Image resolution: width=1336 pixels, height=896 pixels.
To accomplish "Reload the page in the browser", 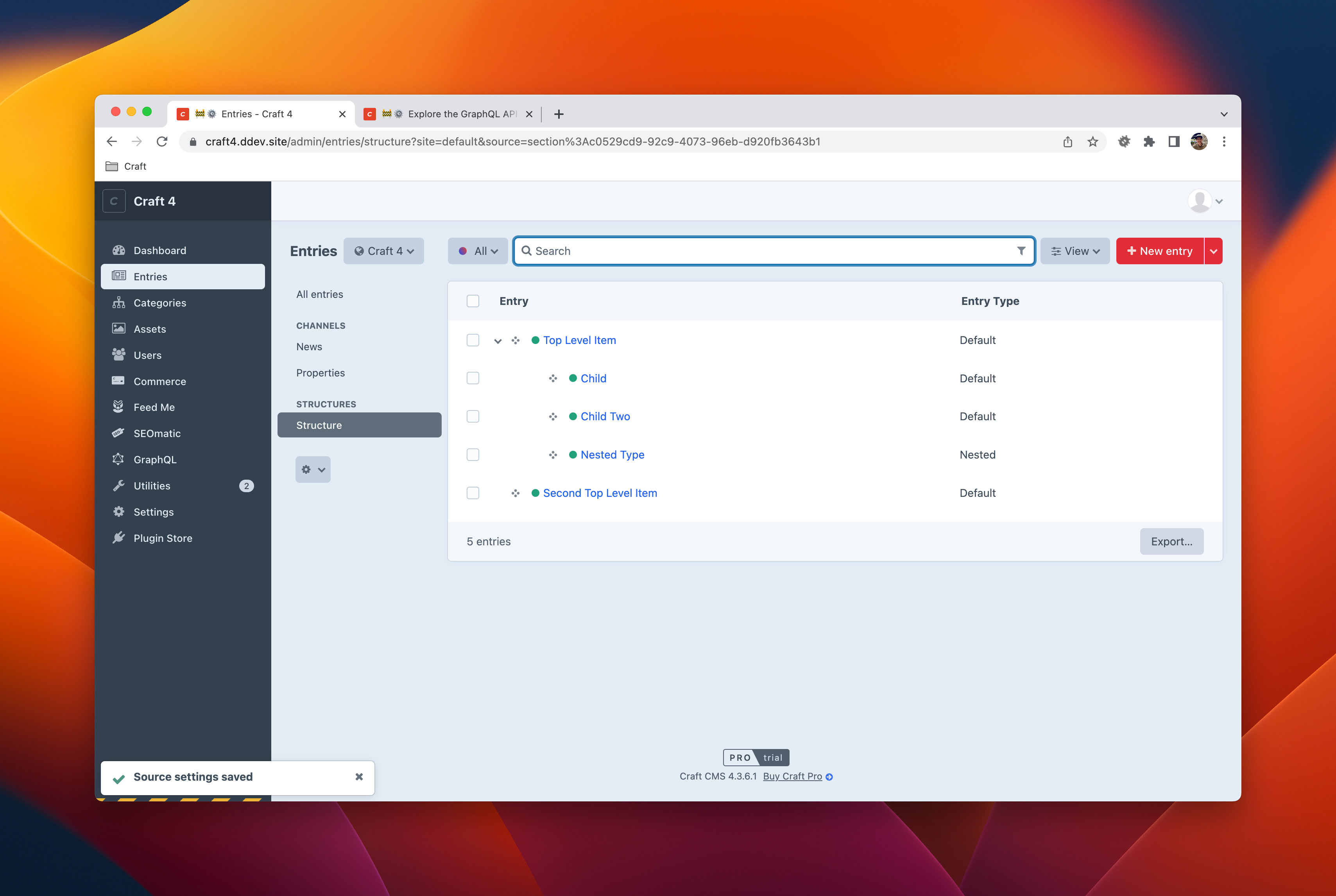I will point(162,142).
